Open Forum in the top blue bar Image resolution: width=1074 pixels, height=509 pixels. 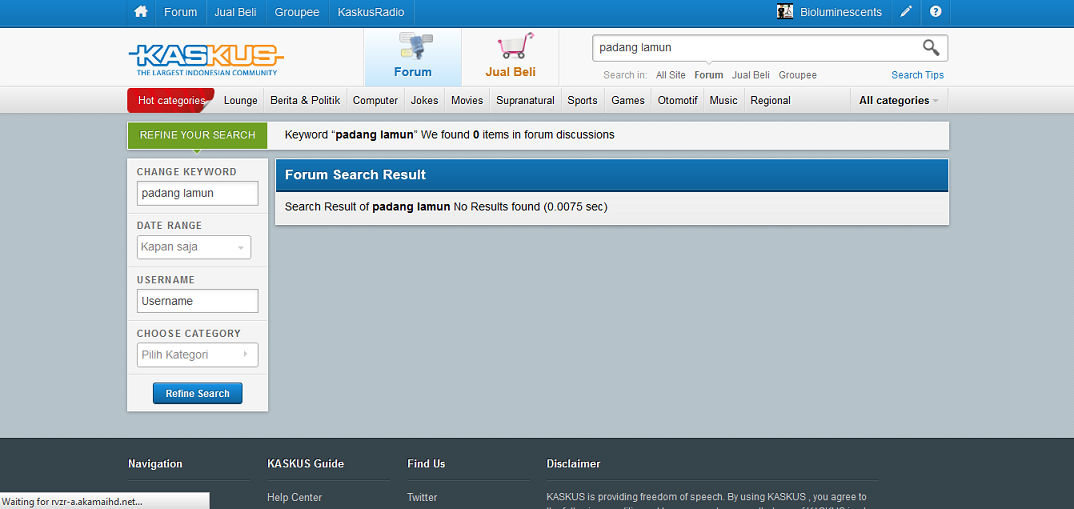180,12
